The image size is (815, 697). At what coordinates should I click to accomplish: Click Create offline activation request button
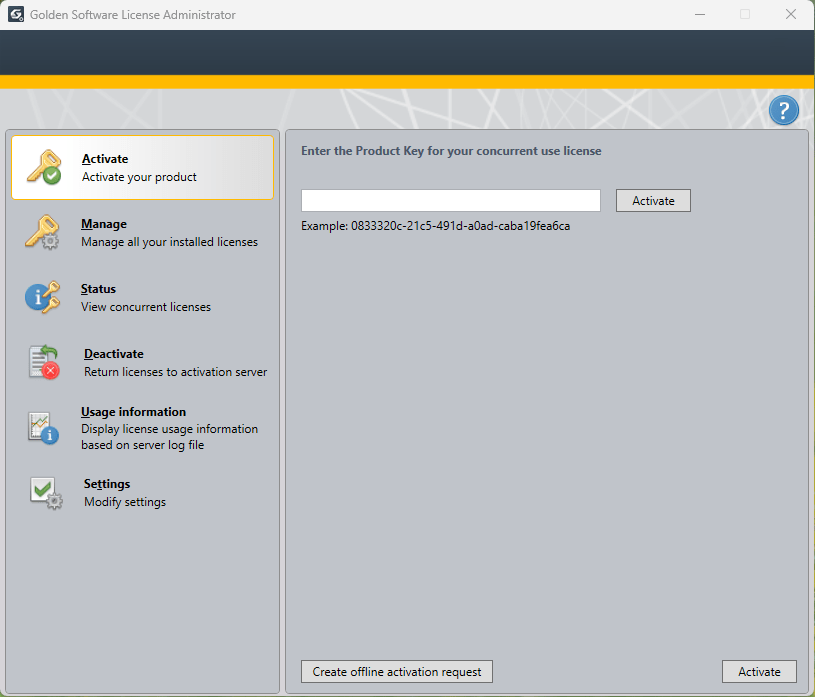point(397,672)
